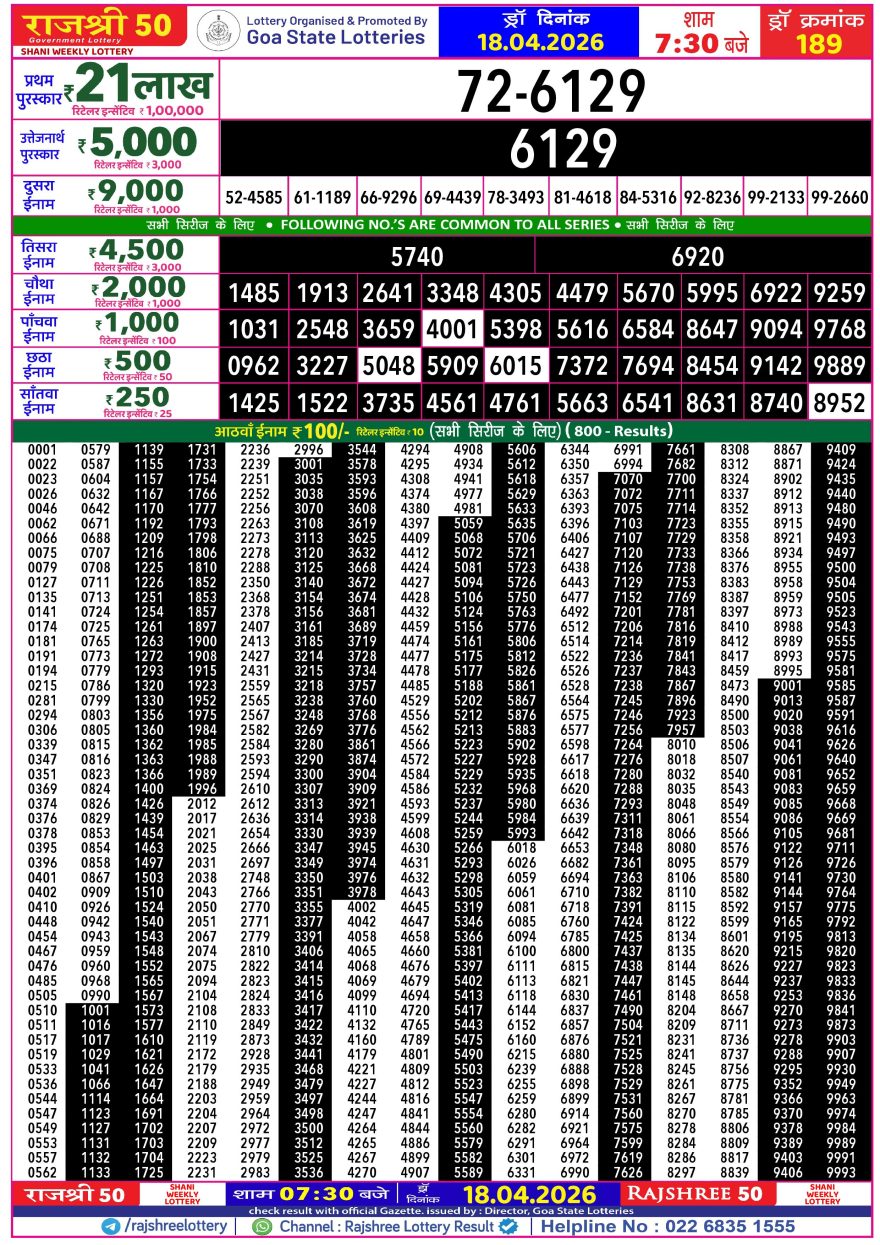This screenshot has height=1245, width=880.
Task: Select the consolation prize number 6129
Action: click(x=549, y=149)
